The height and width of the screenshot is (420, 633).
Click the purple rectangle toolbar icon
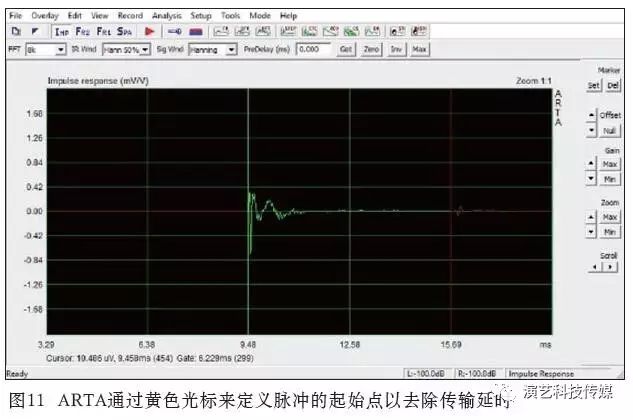[x=196, y=31]
